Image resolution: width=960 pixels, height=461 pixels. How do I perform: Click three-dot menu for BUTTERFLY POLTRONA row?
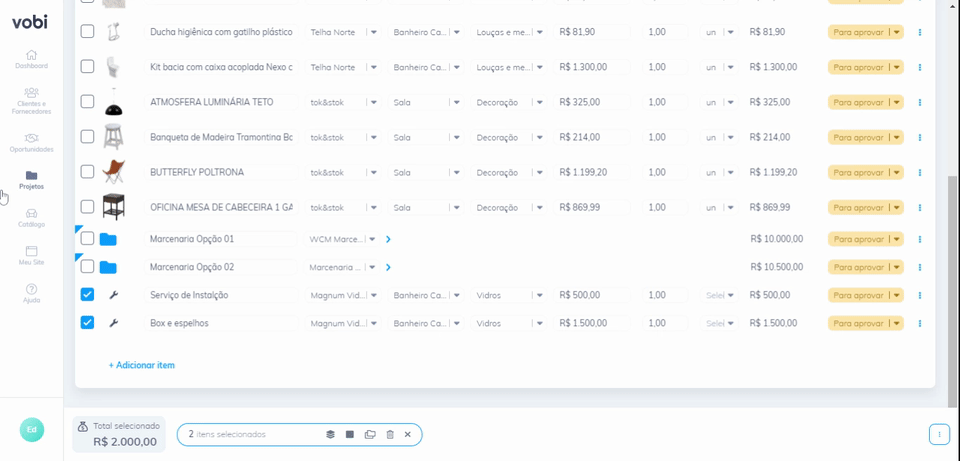point(920,173)
